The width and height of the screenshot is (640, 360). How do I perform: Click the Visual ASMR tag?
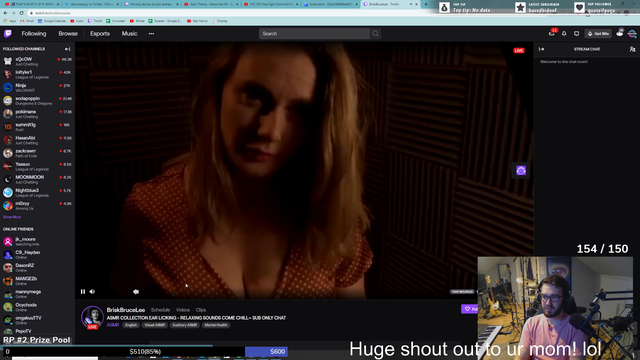click(155, 325)
